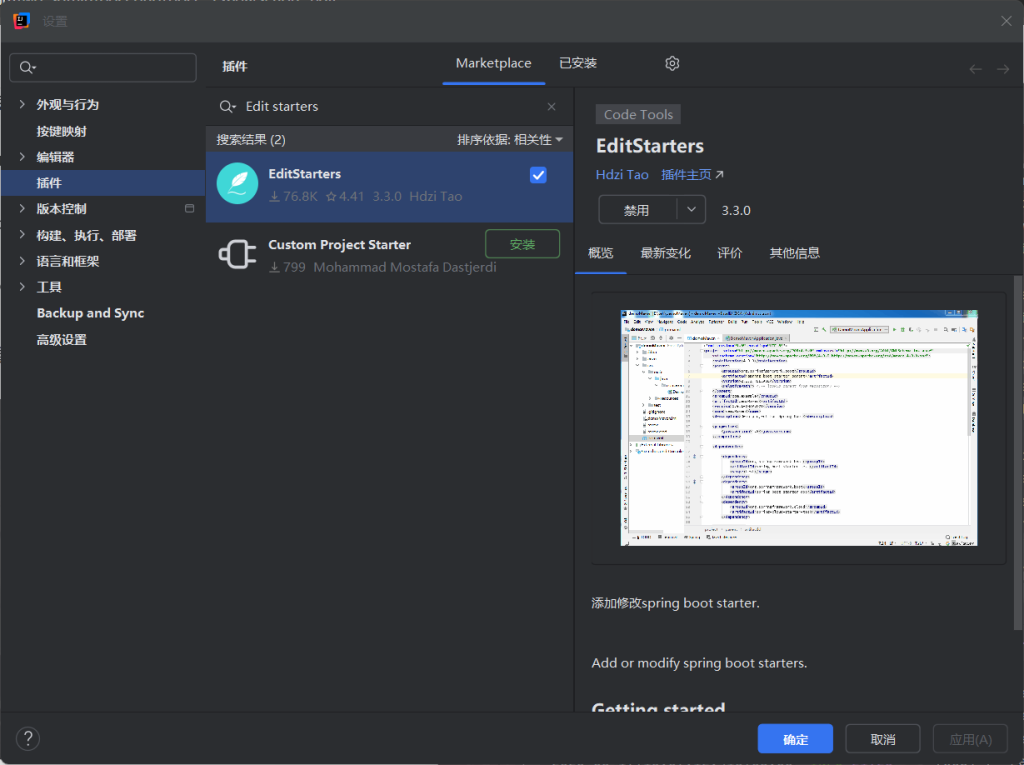The width and height of the screenshot is (1024, 765).
Task: Navigate back with the left arrow
Action: coord(975,69)
